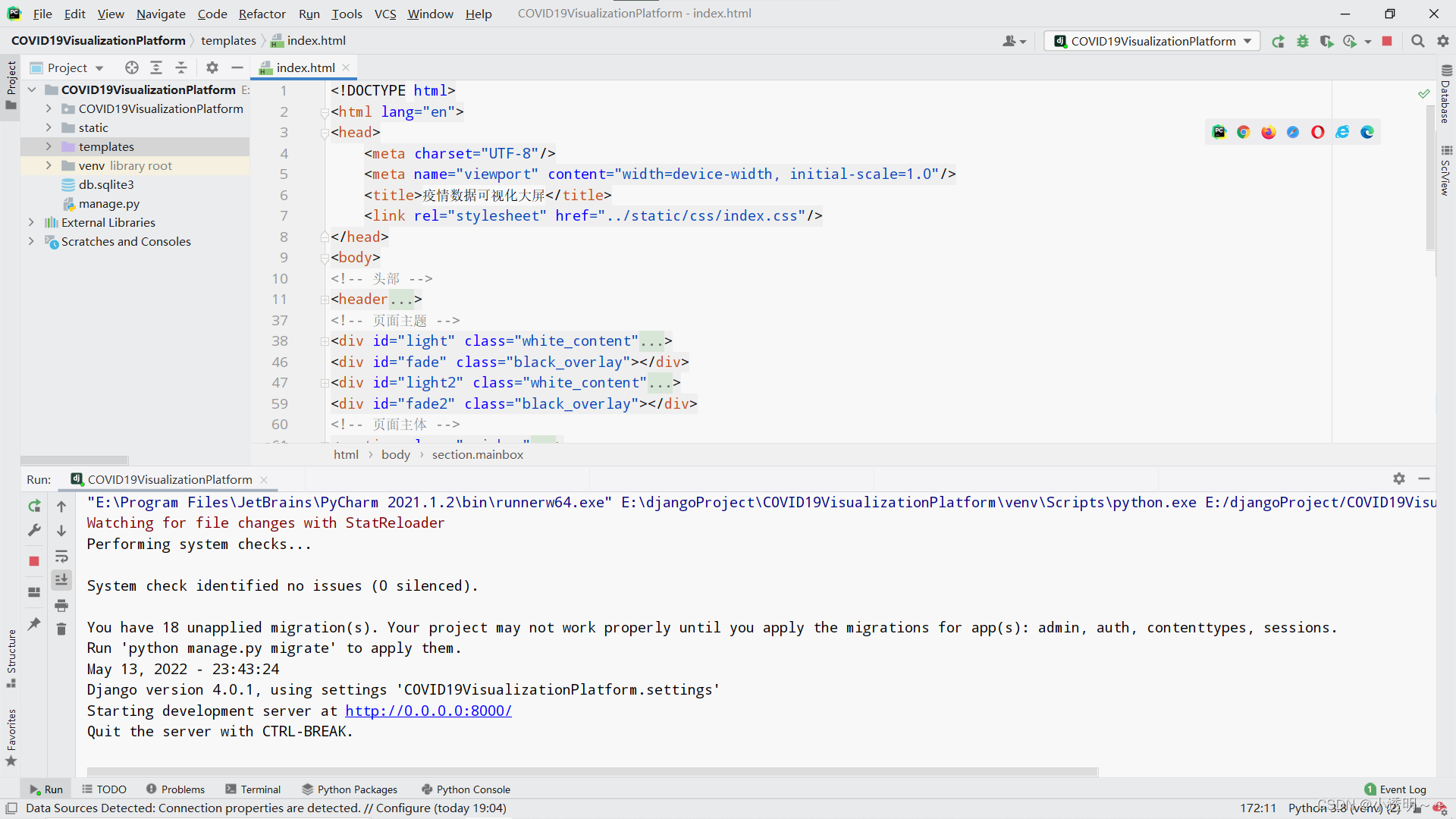Unfold the header code block on line 11
The height and width of the screenshot is (819, 1456).
[x=325, y=300]
